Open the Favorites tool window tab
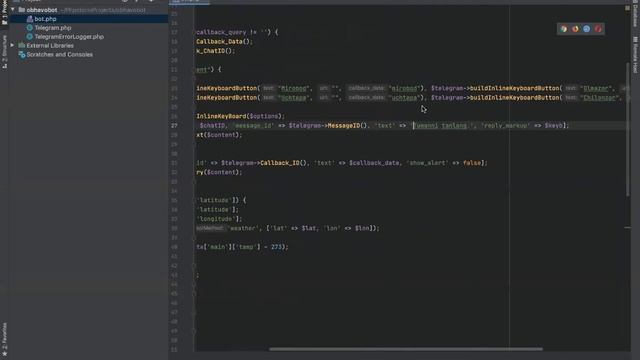This screenshot has width=640, height=360. coord(4,339)
